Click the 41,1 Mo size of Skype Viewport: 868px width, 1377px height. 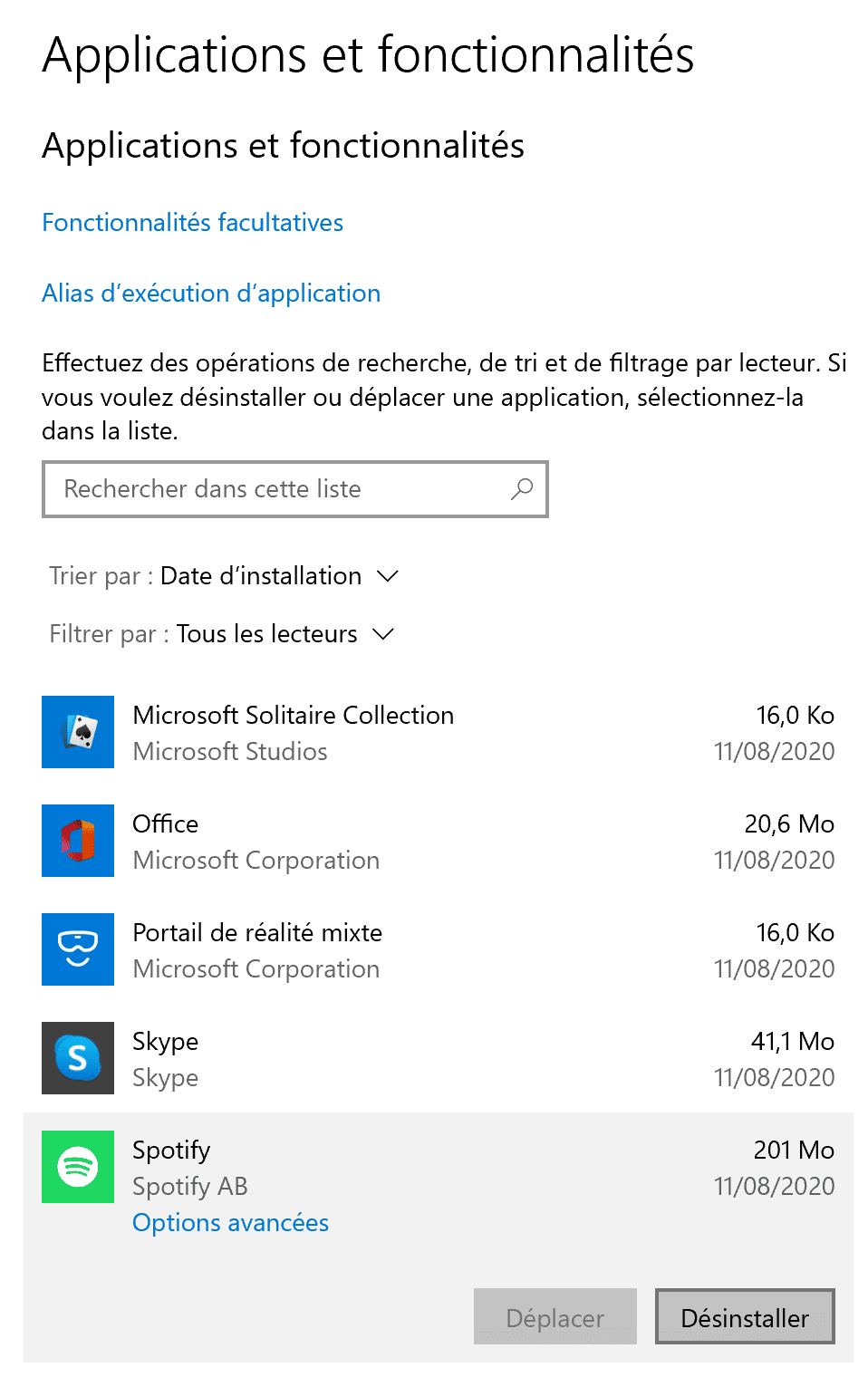click(793, 1042)
